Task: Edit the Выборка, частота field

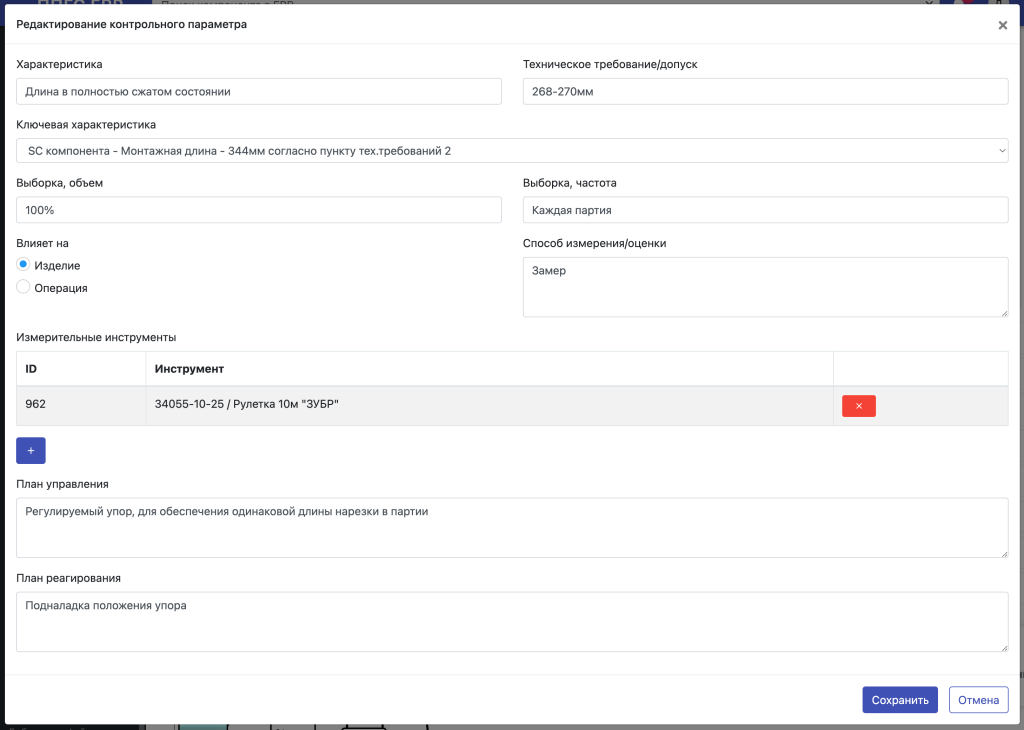Action: 765,210
